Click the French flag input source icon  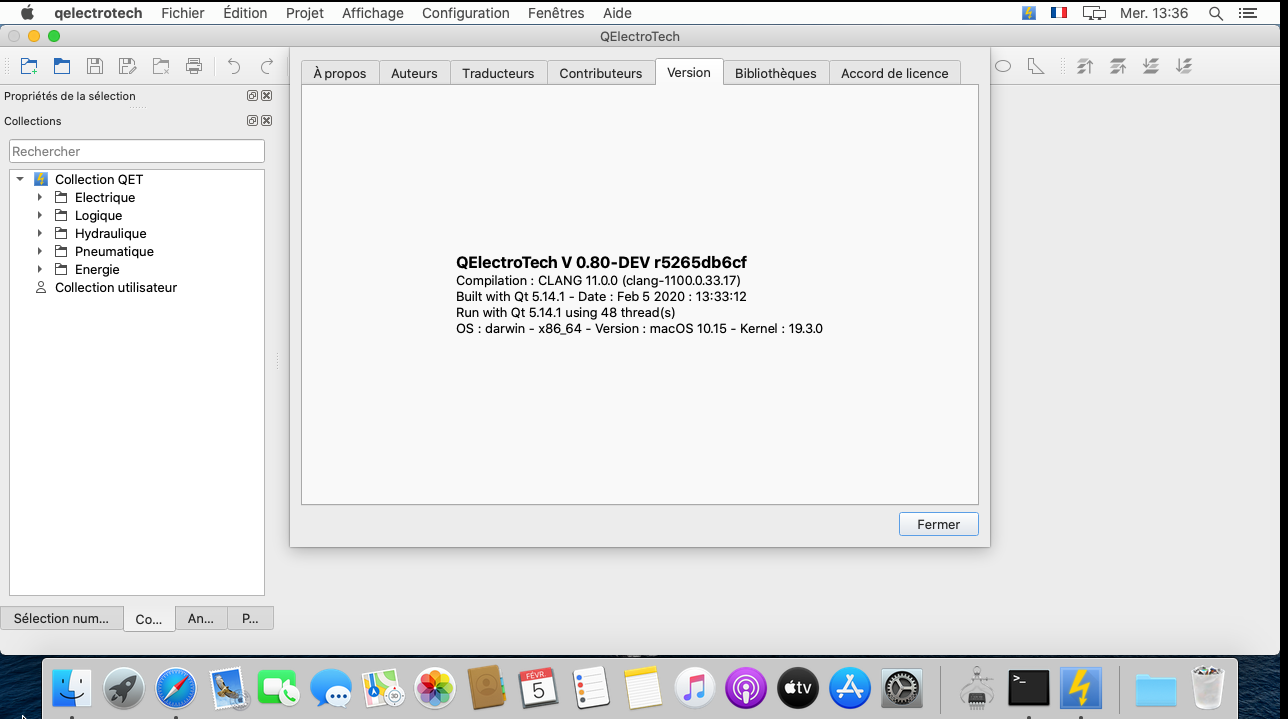coord(1058,13)
